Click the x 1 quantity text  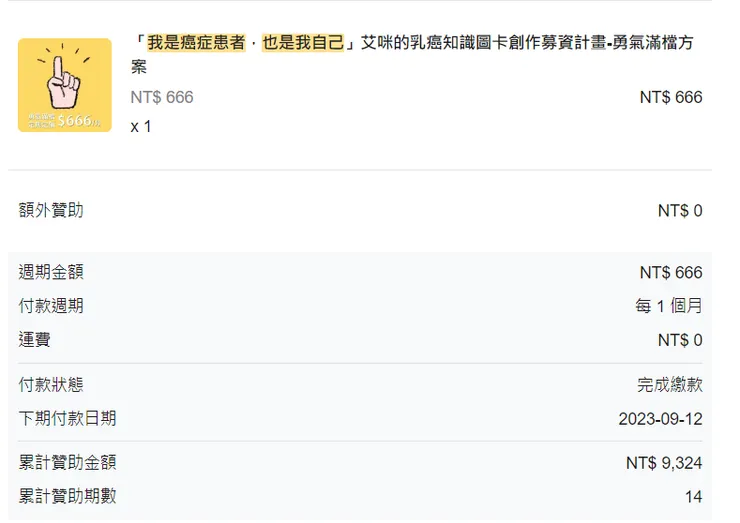[141, 127]
